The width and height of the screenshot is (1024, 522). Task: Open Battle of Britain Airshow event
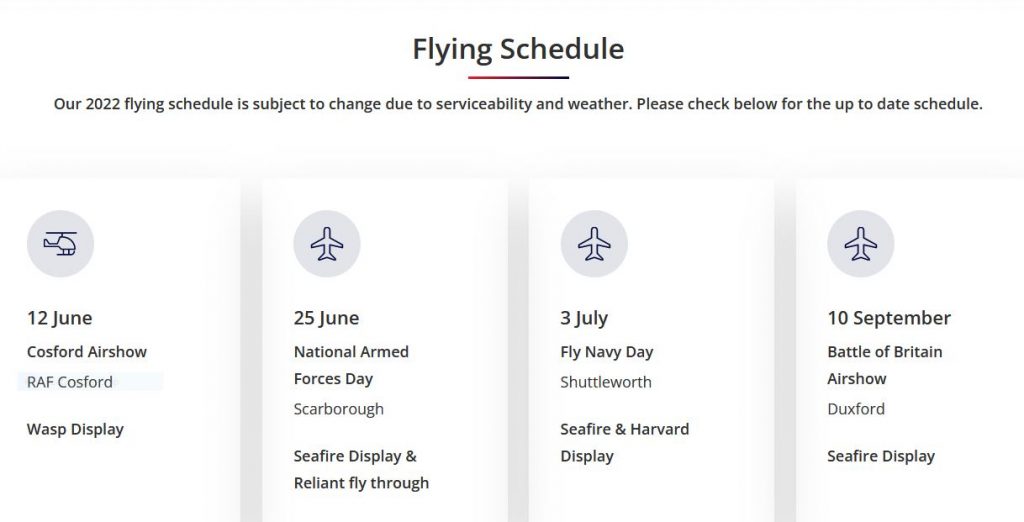click(x=885, y=365)
